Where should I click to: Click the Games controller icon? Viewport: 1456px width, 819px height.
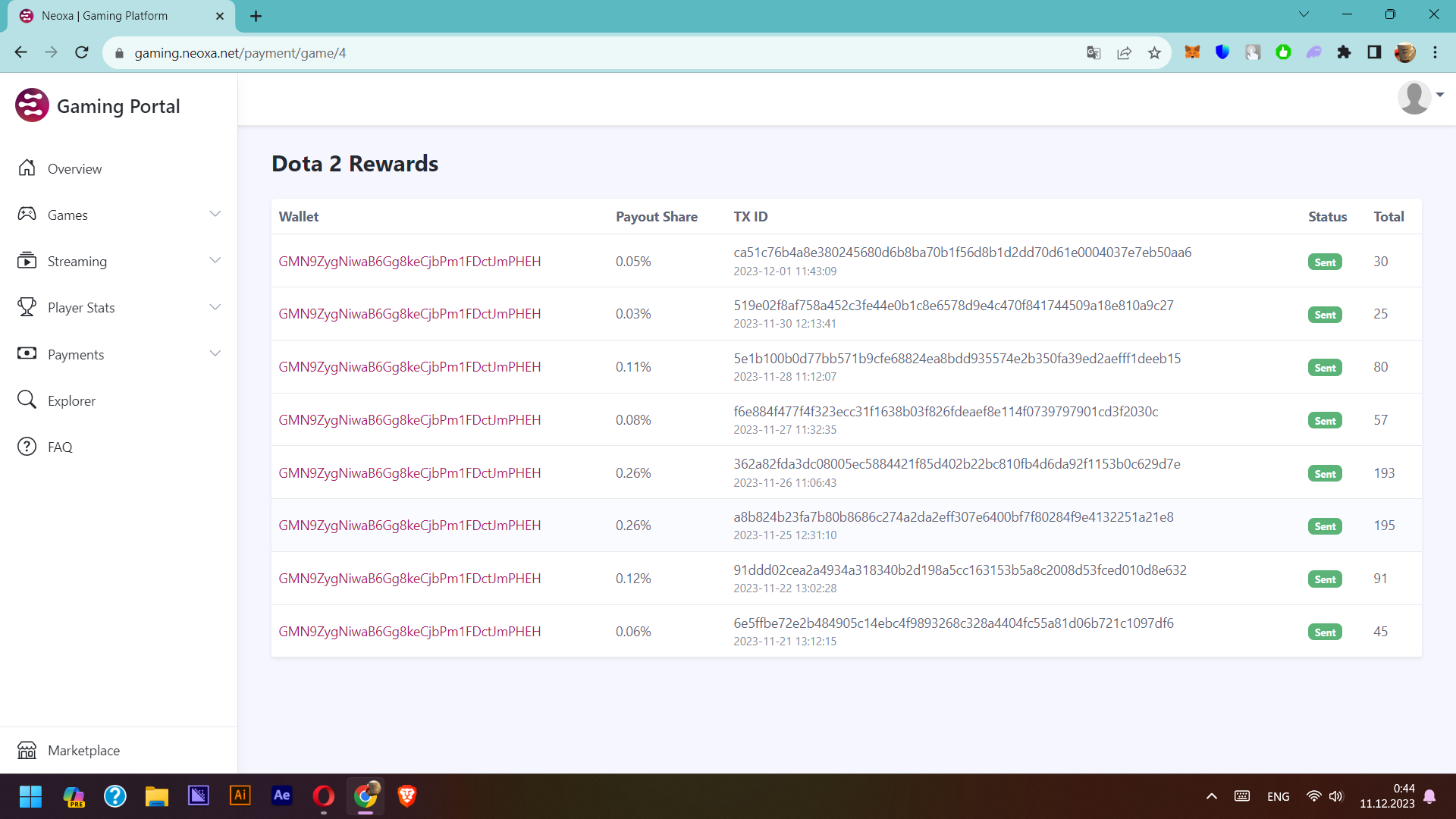coord(27,215)
